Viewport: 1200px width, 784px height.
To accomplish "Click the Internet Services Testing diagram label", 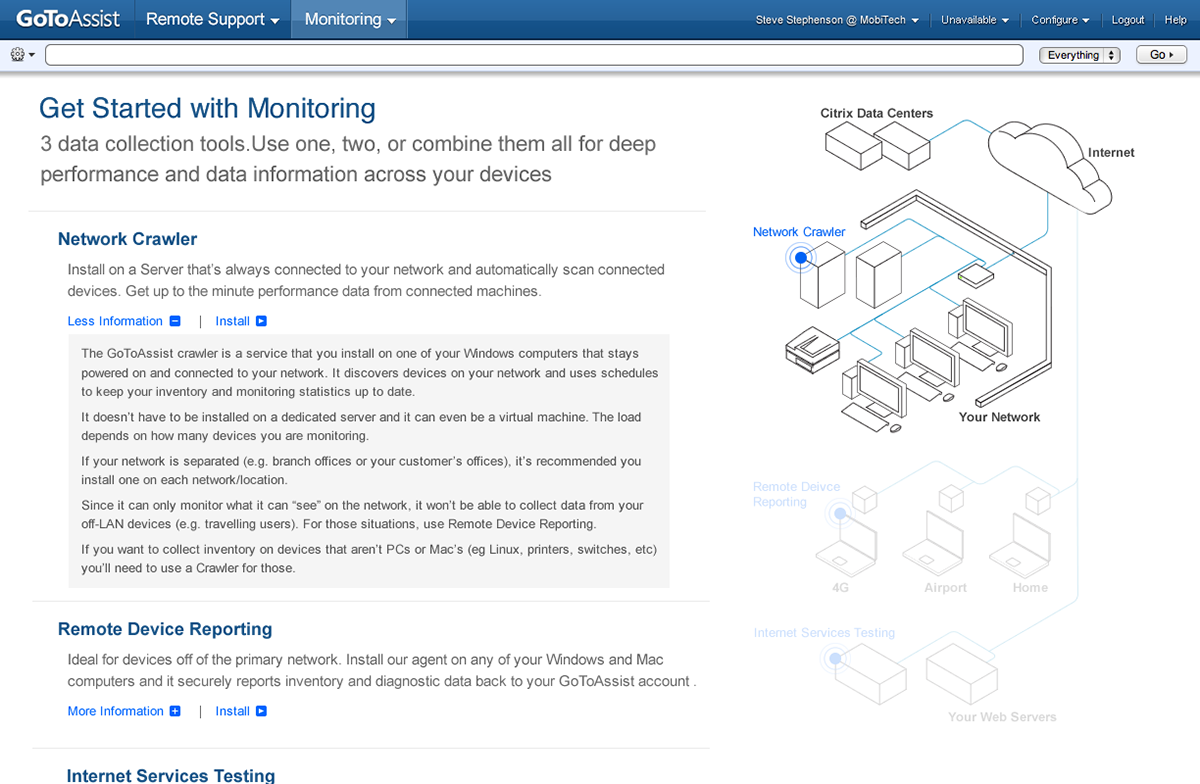I will click(824, 633).
